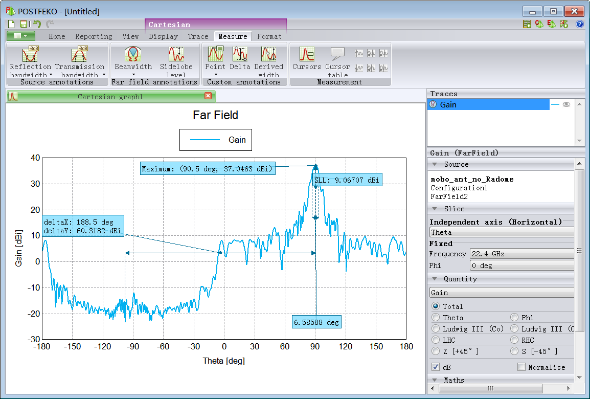
Task: Switch to the Reporting ribbon tab
Action: pos(94,37)
